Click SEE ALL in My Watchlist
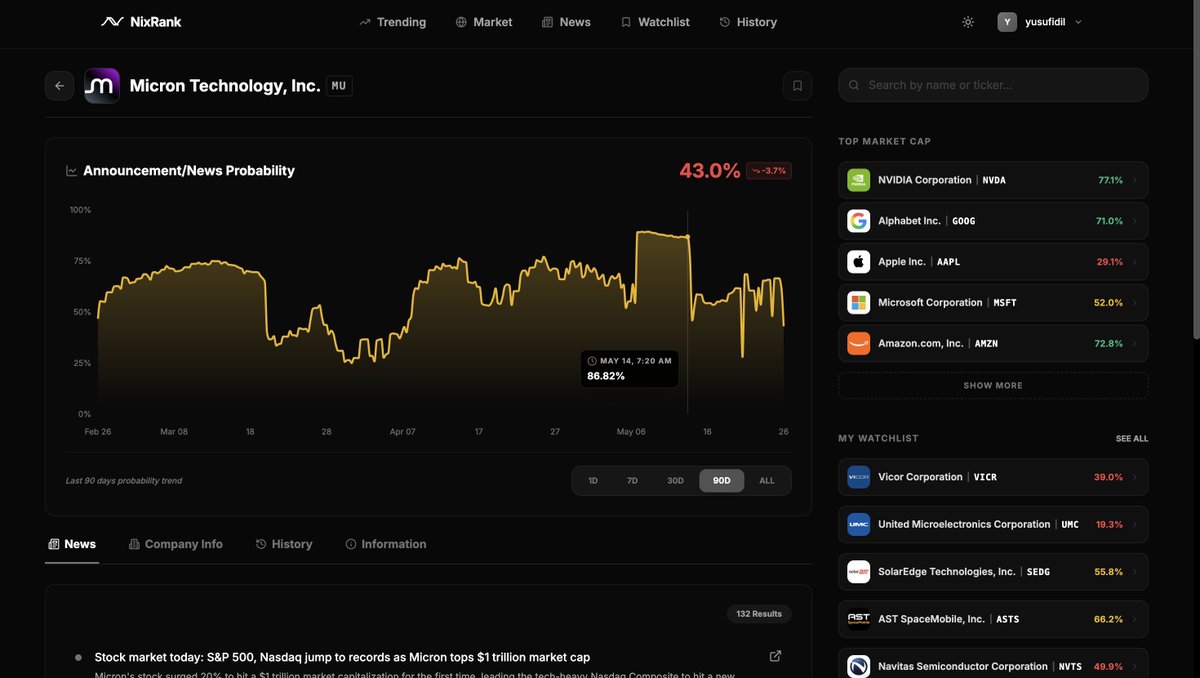Viewport: 1200px width, 678px height. [1132, 439]
